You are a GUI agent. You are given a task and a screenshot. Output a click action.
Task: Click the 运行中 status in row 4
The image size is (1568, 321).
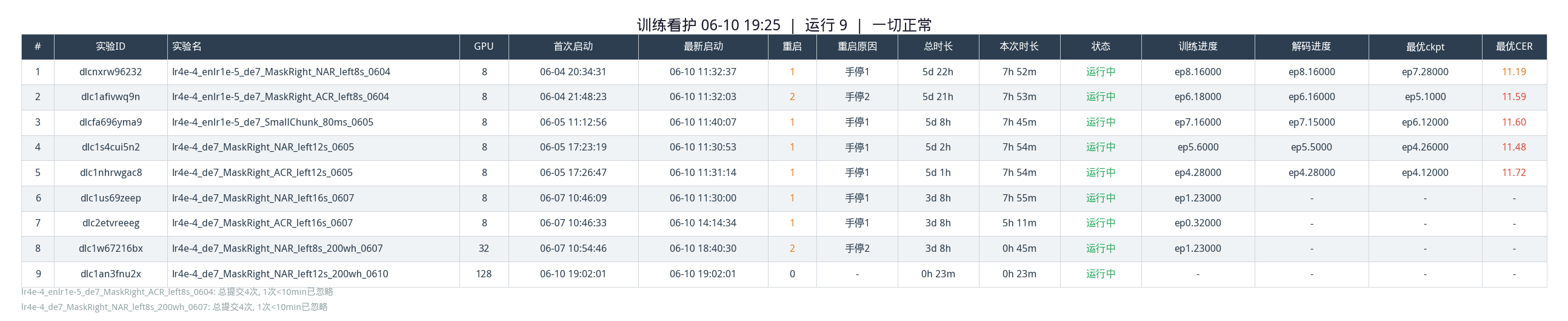click(x=1101, y=147)
